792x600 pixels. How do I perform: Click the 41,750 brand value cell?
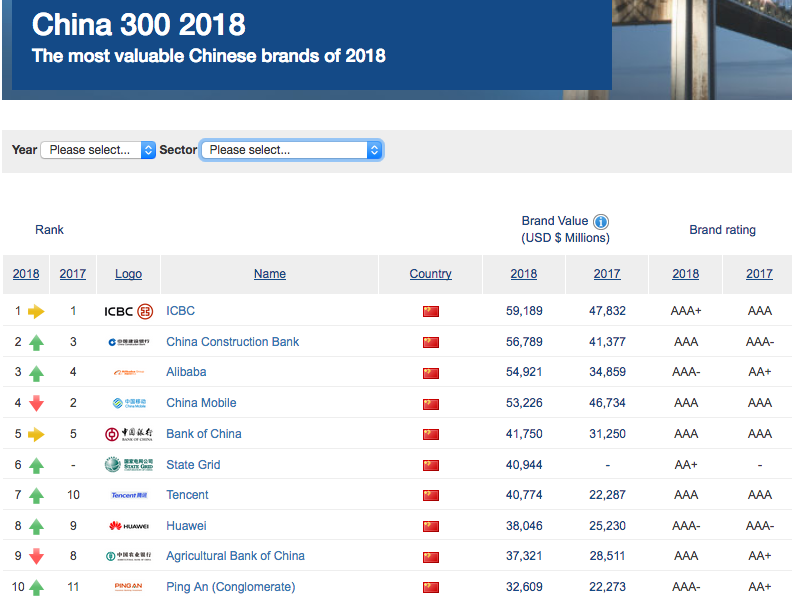pos(524,434)
